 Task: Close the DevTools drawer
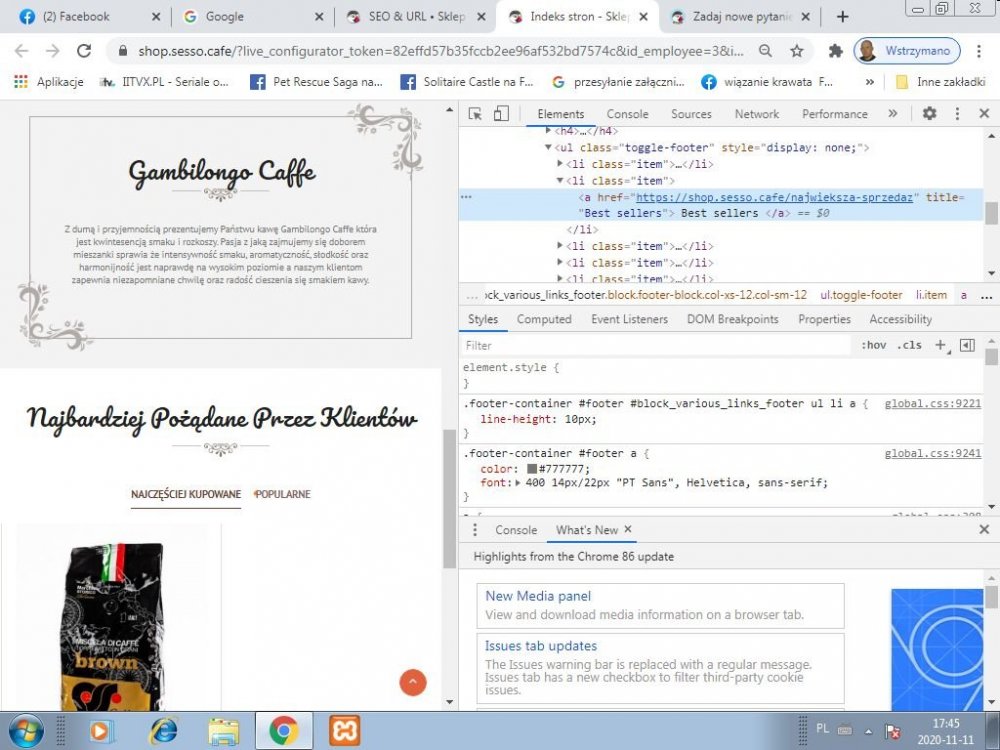[x=984, y=529]
